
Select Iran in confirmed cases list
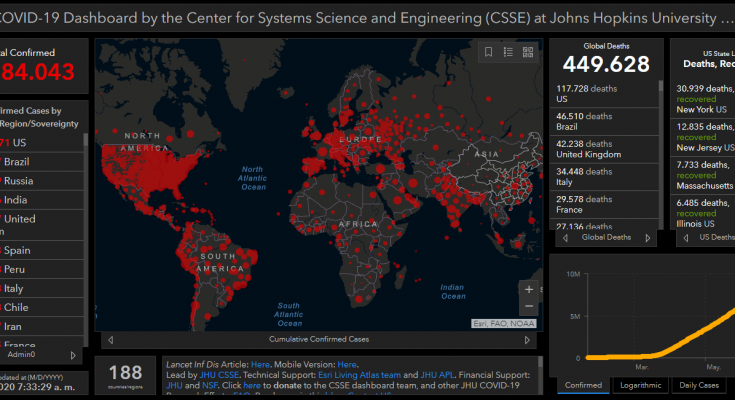[42, 326]
